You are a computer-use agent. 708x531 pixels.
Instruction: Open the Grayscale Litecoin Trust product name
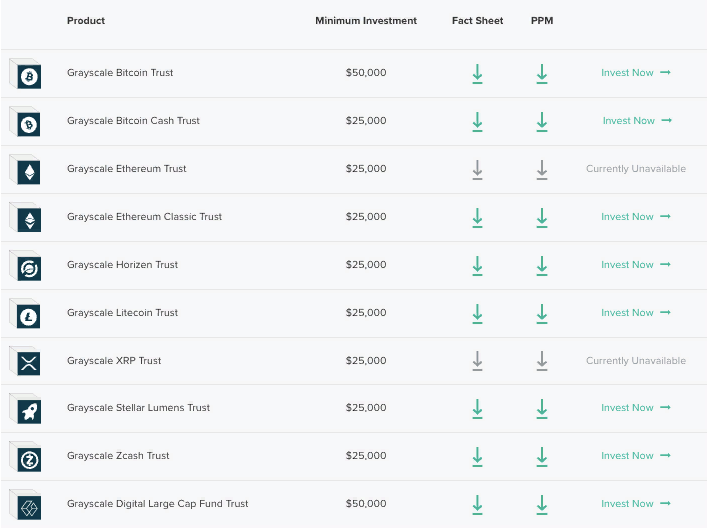click(x=122, y=313)
